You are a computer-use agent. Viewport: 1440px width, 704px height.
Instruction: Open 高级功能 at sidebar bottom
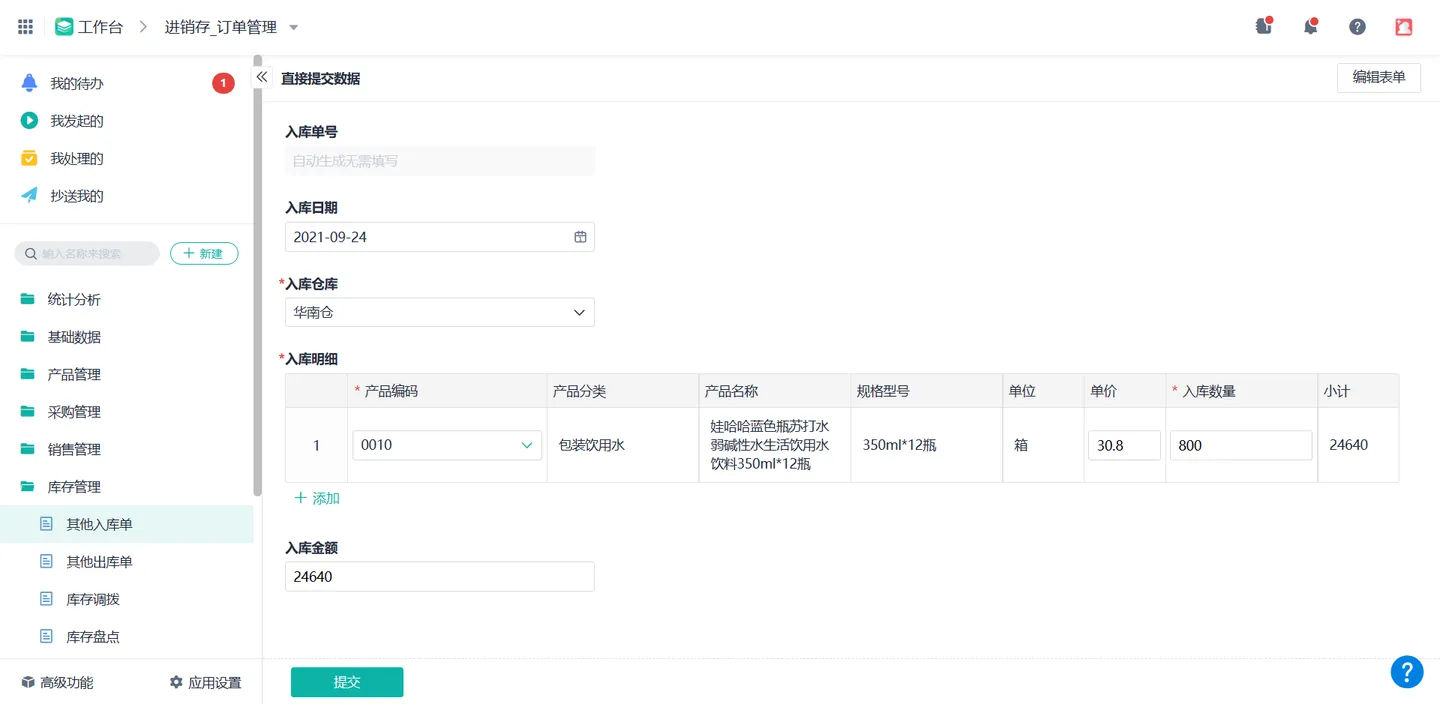tap(57, 682)
